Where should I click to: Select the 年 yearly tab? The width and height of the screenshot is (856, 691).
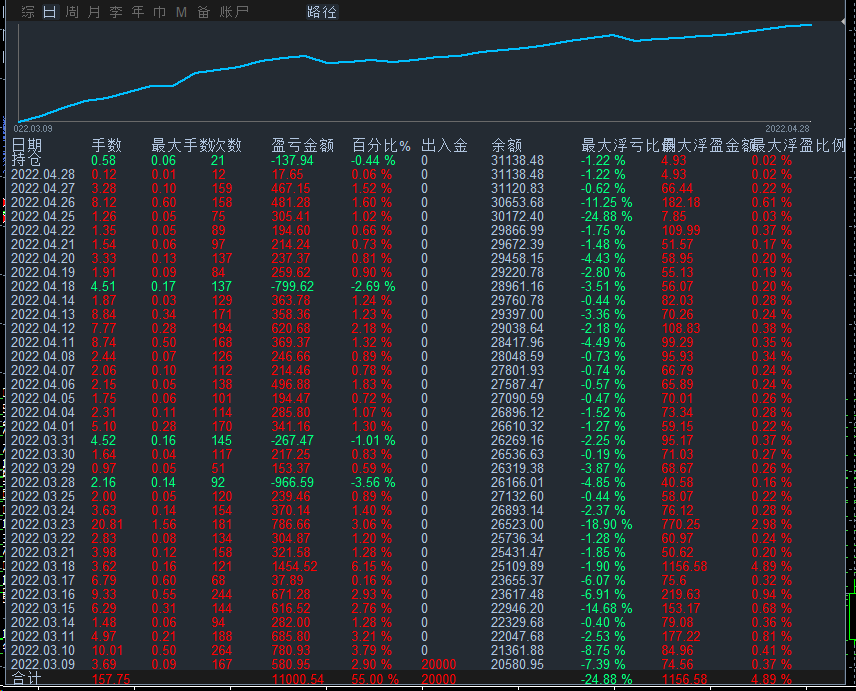click(x=138, y=12)
